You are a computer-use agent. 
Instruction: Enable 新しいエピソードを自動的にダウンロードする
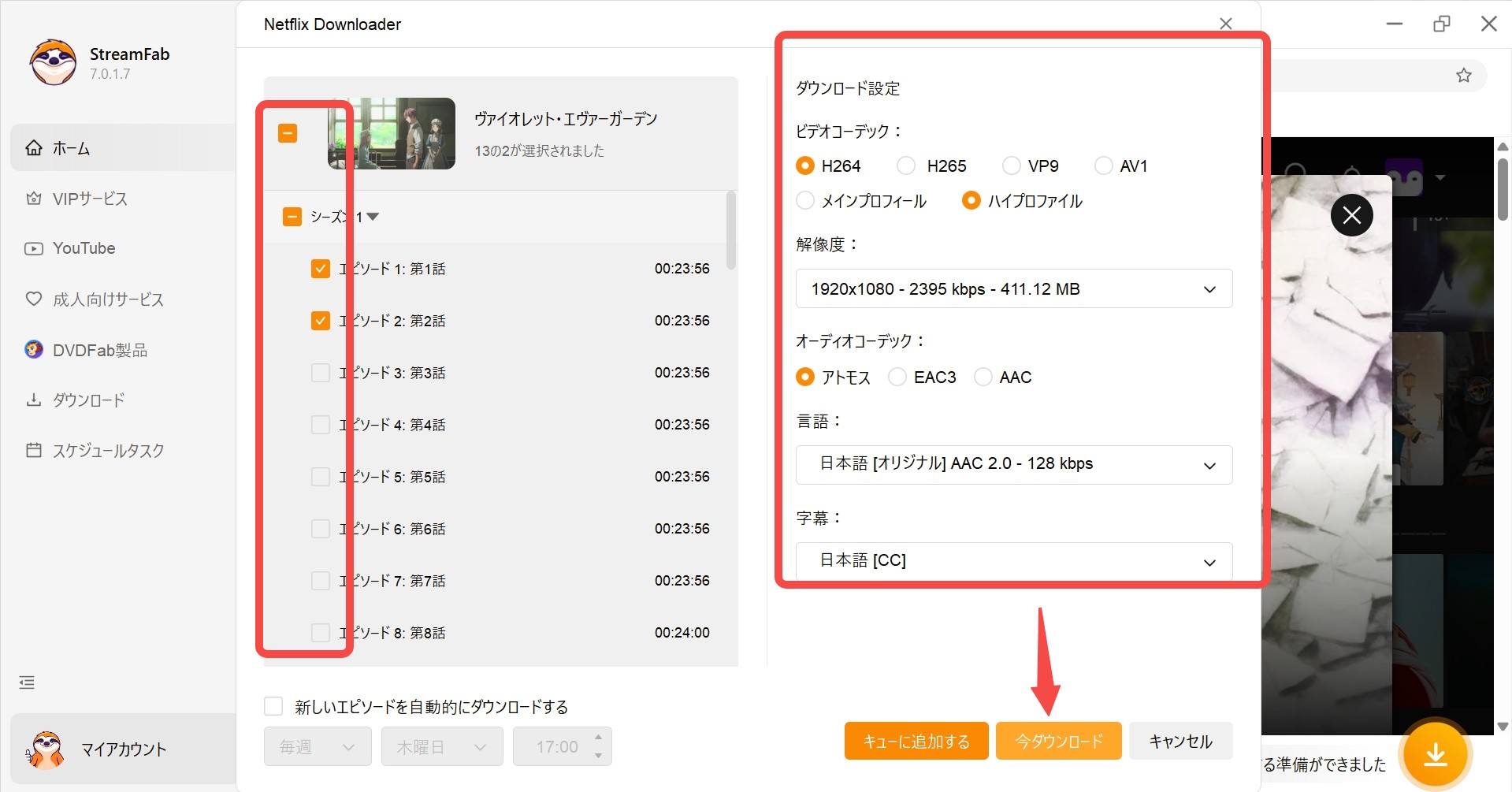point(273,705)
